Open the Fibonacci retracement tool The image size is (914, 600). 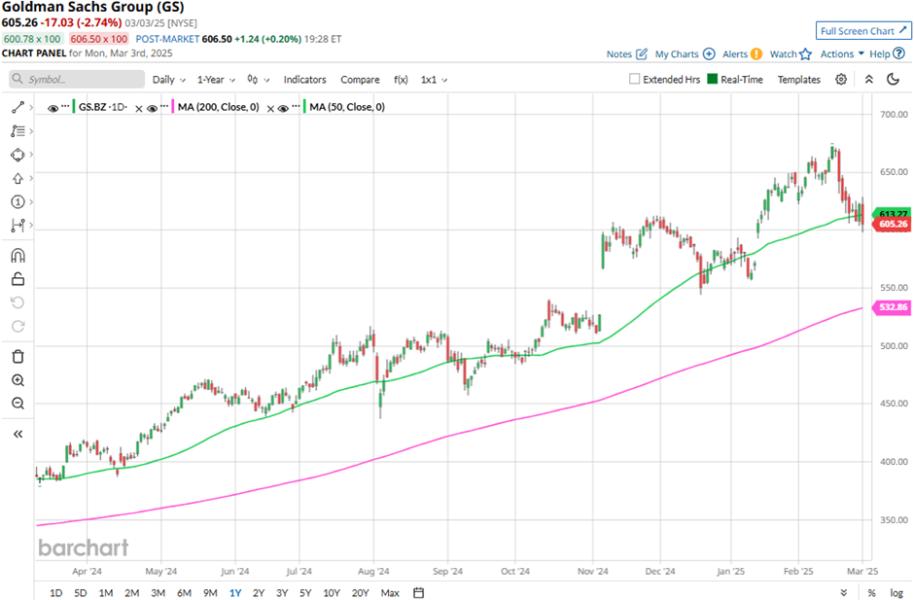pyautogui.click(x=17, y=131)
